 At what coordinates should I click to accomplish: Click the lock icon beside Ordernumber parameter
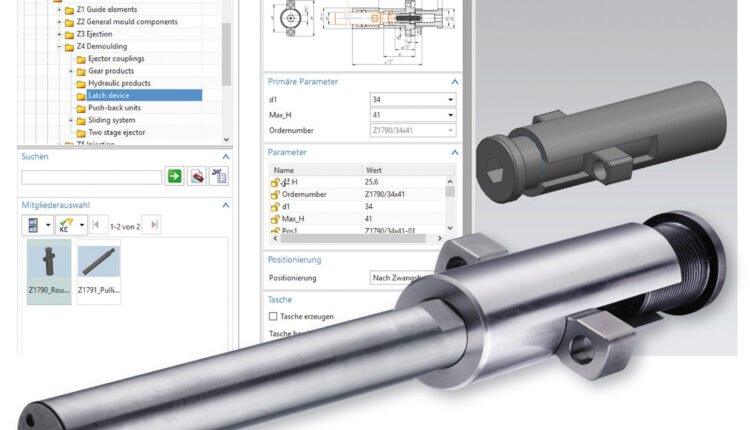275,194
